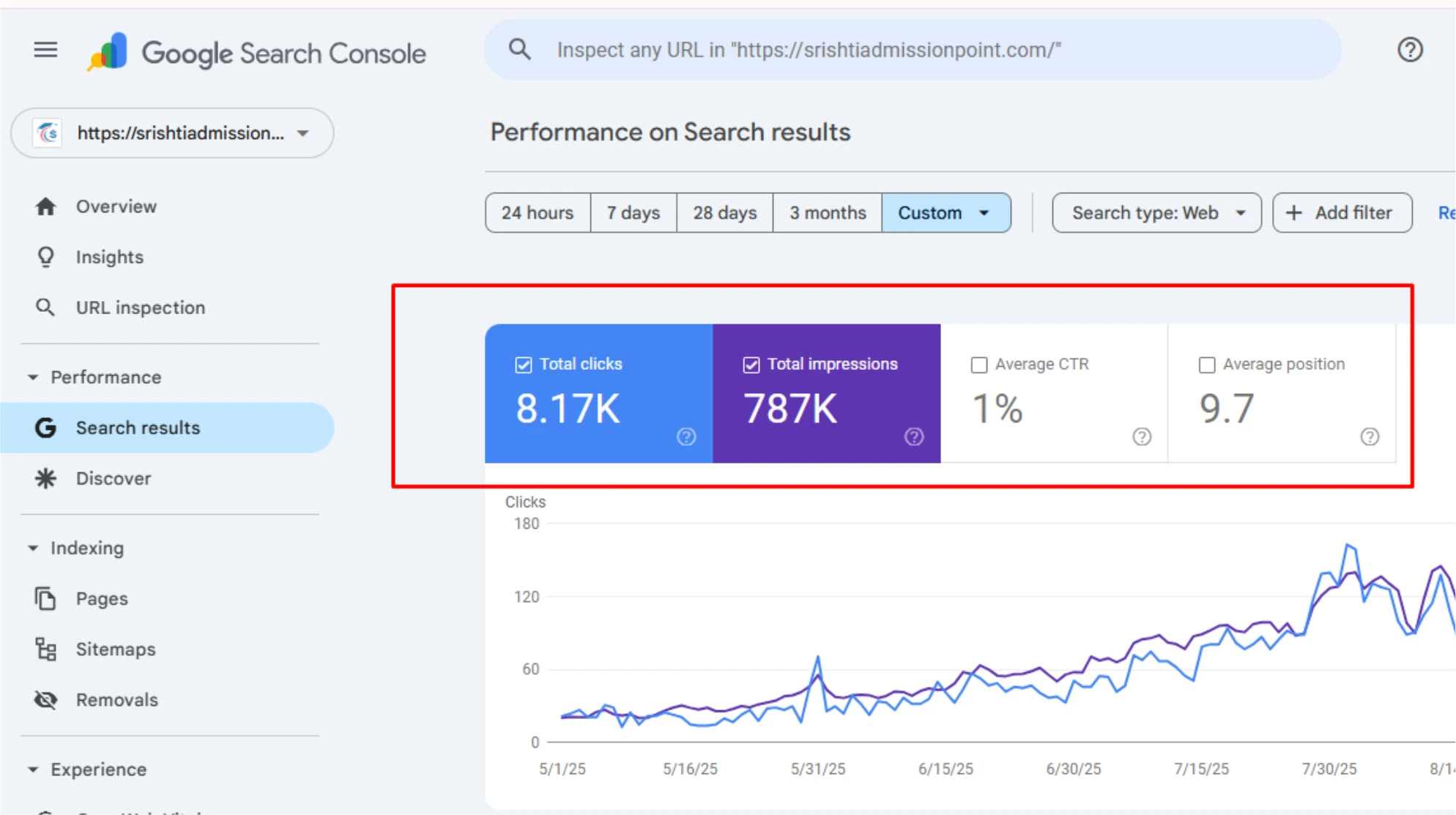Click the Average position help icon

pos(1369,437)
